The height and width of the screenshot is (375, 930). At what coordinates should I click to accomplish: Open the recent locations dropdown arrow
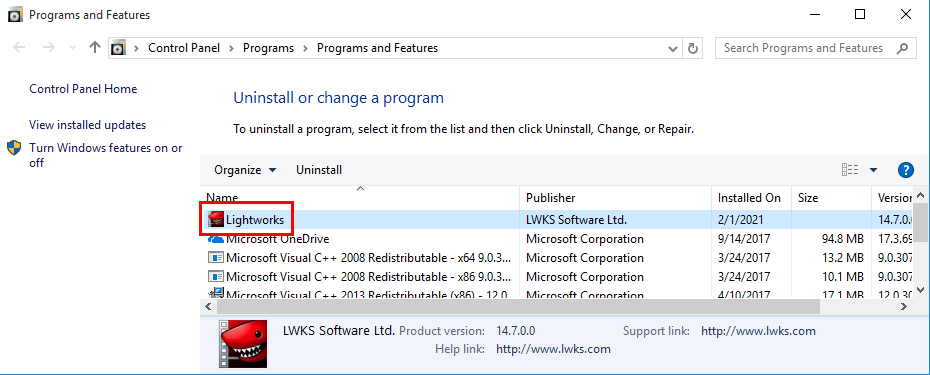point(72,48)
